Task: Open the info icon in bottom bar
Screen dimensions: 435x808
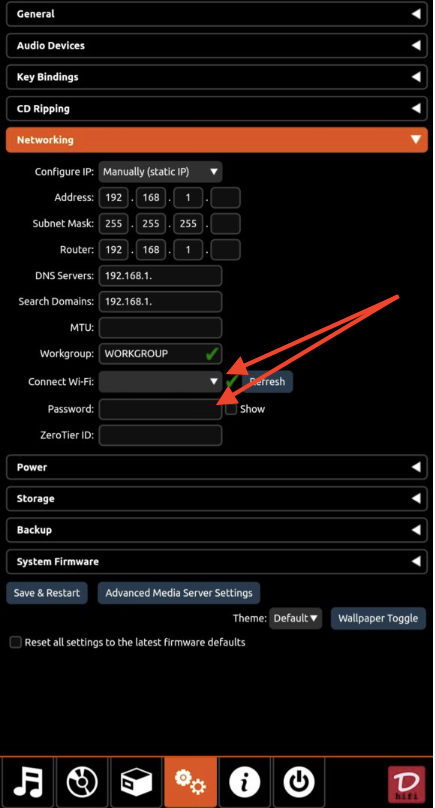Action: (244, 783)
